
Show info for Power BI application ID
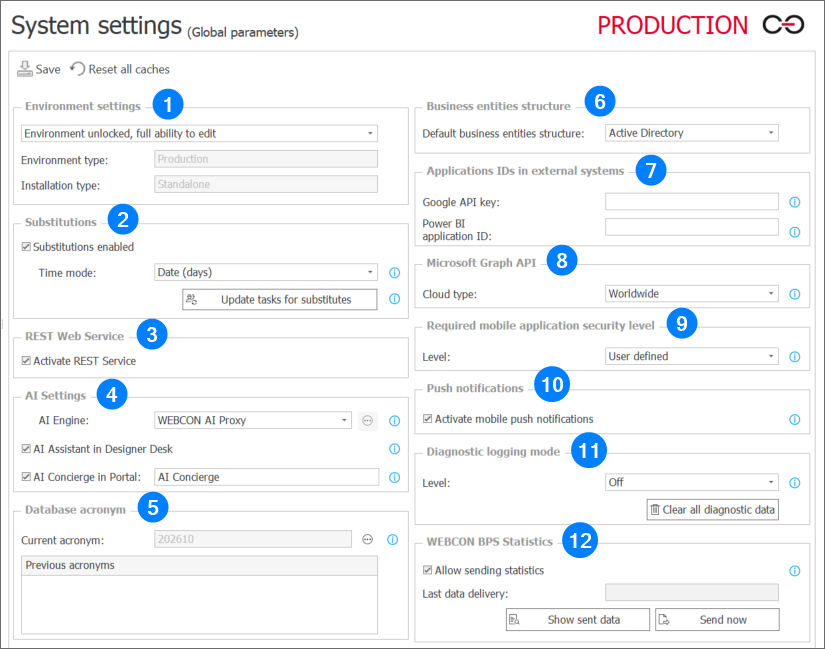pos(794,232)
